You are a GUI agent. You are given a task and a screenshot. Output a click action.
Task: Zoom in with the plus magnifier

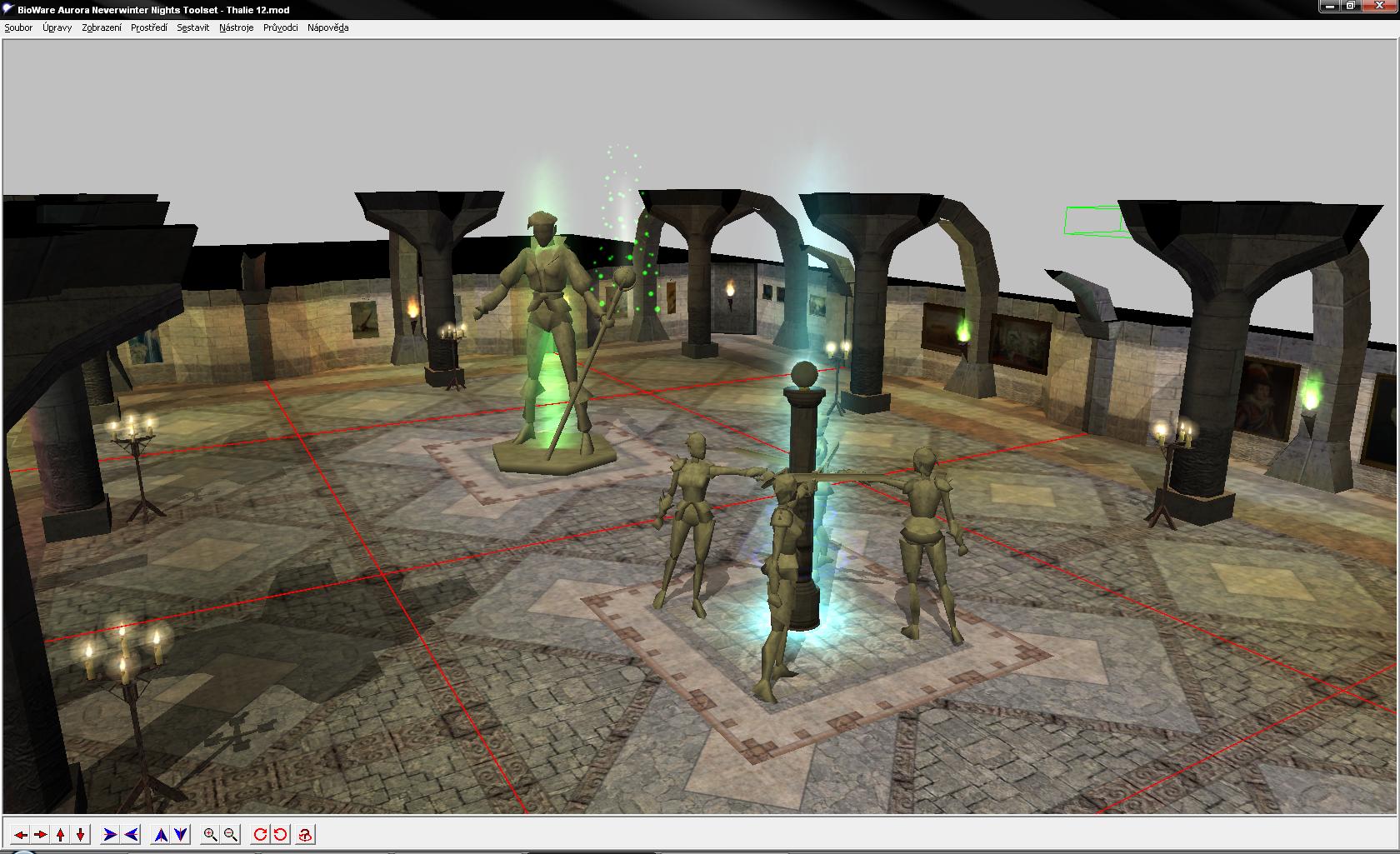[211, 835]
